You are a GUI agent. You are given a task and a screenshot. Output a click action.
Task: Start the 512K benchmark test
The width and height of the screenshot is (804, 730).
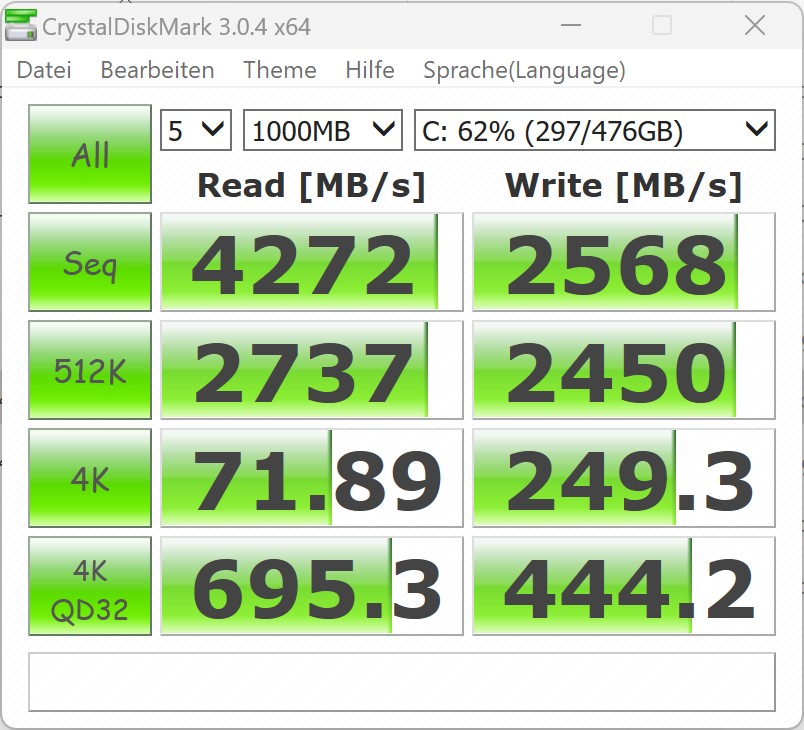click(90, 370)
